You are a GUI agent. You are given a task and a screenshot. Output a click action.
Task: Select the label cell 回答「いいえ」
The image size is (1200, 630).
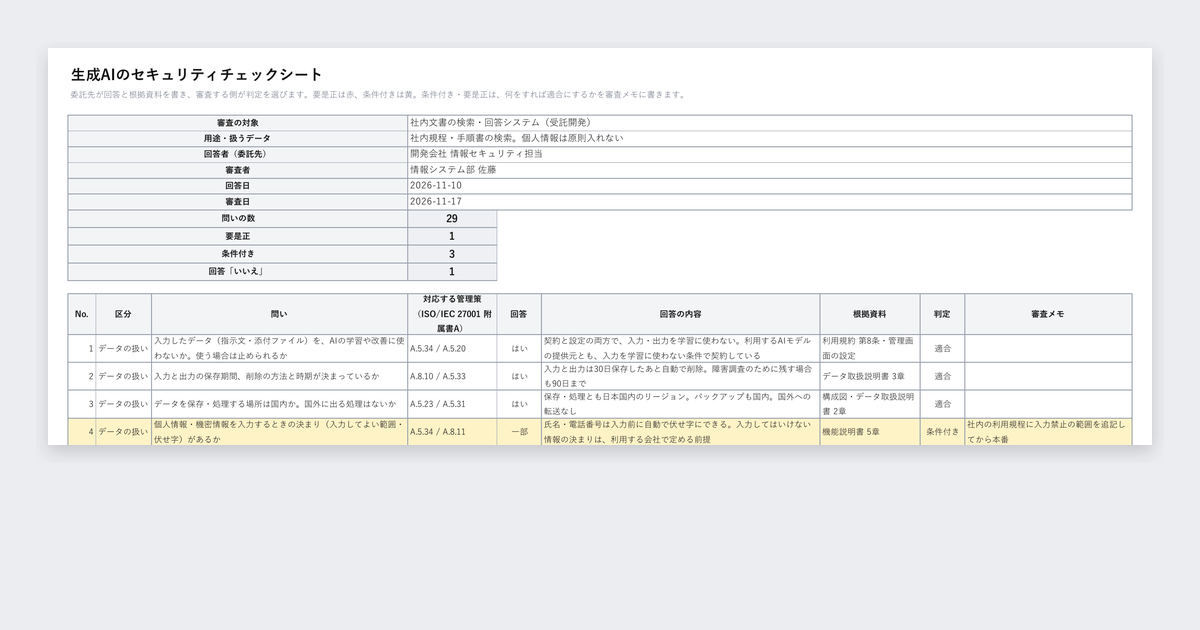pyautogui.click(x=238, y=272)
